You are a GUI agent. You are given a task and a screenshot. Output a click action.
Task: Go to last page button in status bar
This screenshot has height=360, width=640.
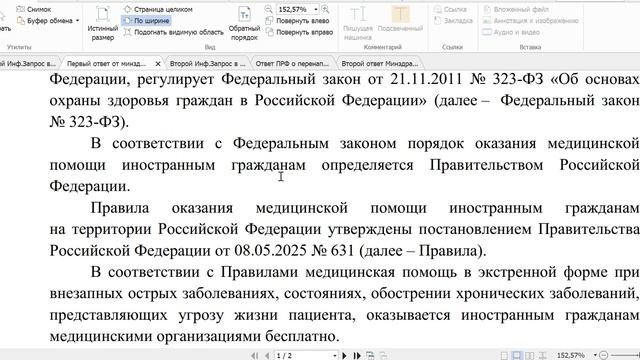click(x=357, y=356)
